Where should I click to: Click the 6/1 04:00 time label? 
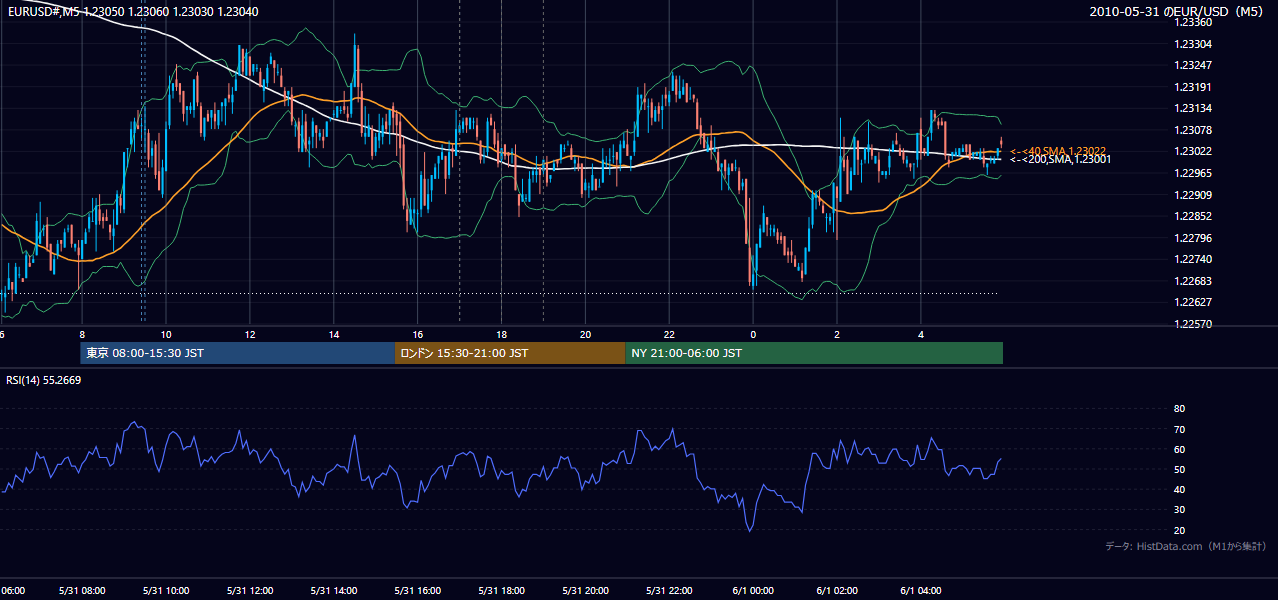click(x=921, y=591)
